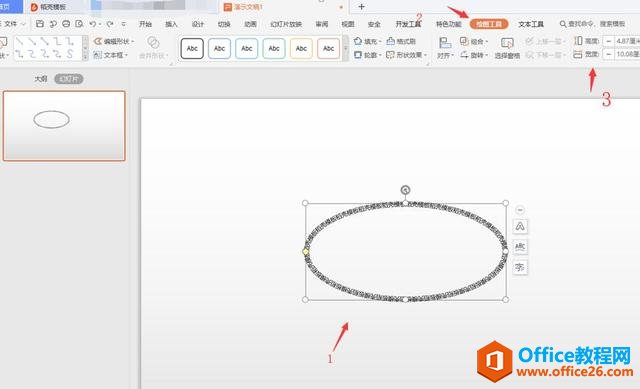Switch to the Insert (插入) tab

pyautogui.click(x=171, y=24)
